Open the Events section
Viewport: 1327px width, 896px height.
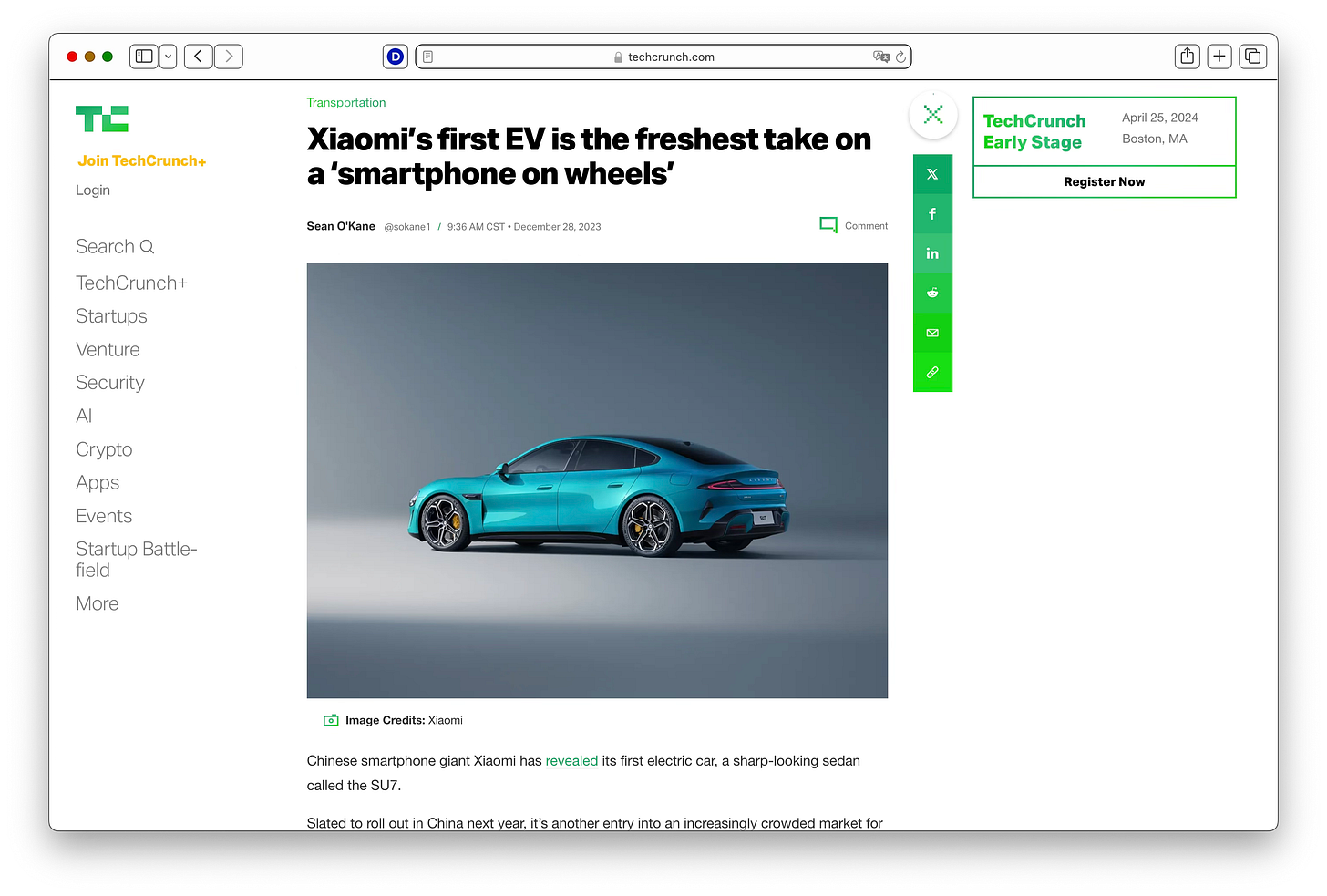pos(104,516)
